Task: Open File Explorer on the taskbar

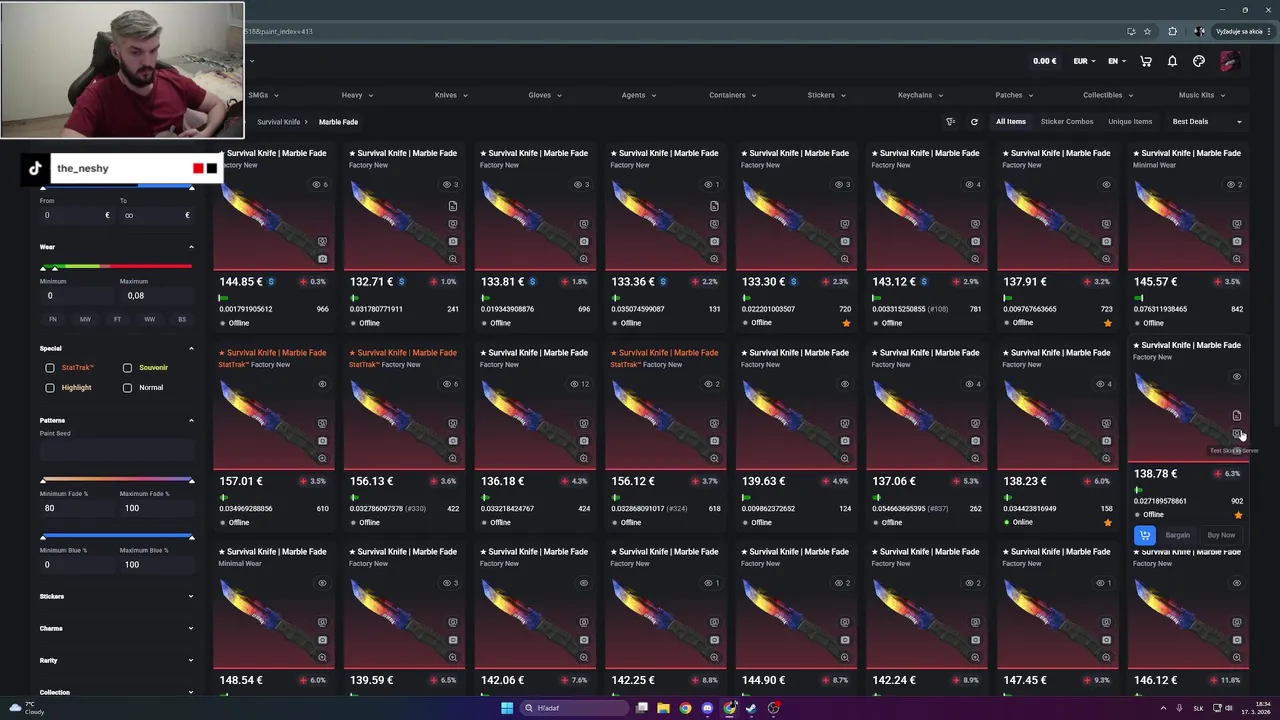Action: click(663, 708)
